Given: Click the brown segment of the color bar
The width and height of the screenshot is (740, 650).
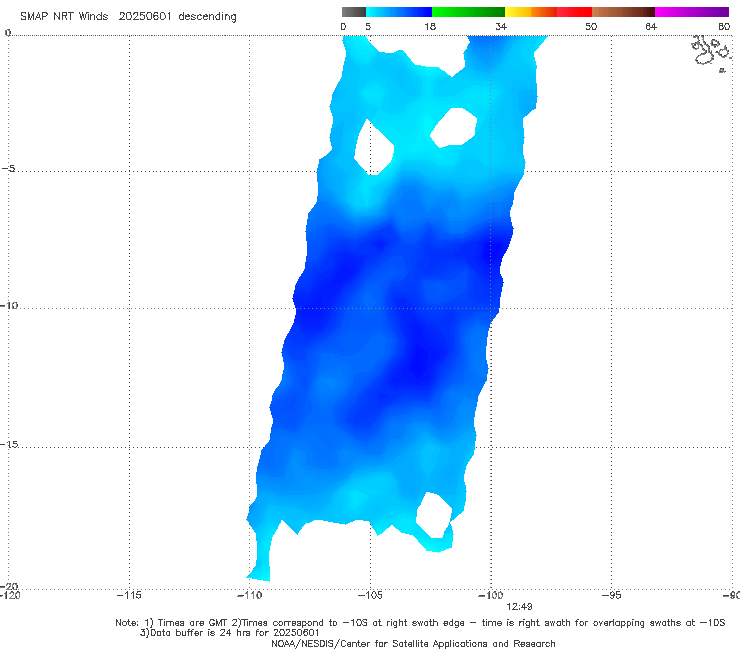Looking at the screenshot, I should [623, 12].
